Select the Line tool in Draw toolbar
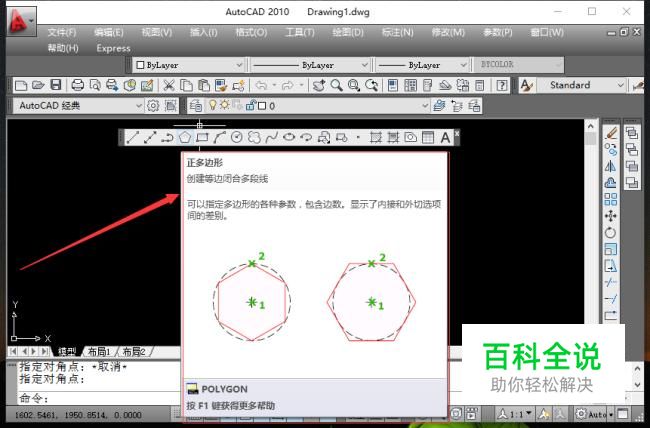 pyautogui.click(x=132, y=137)
